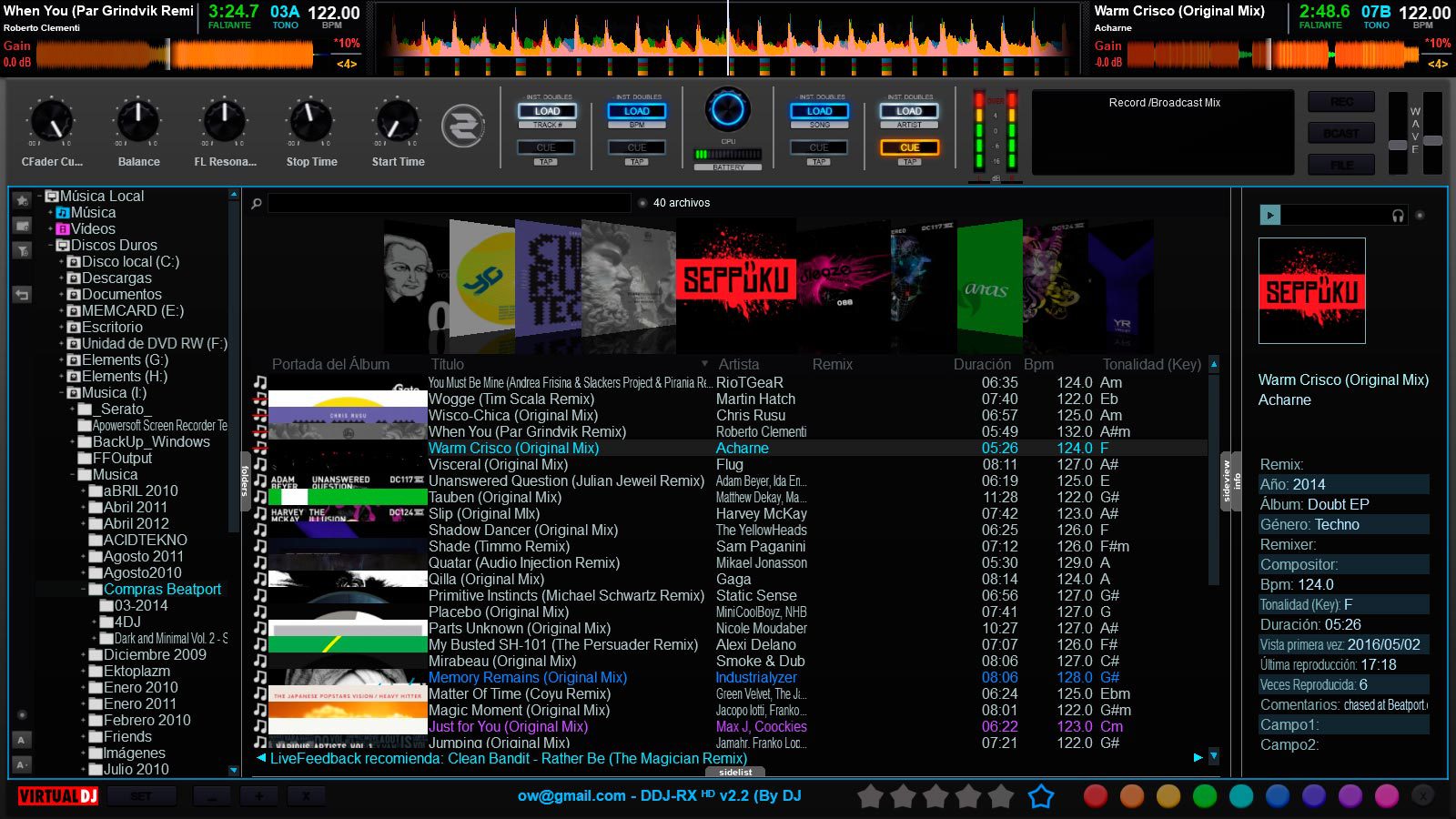Click the Música blue folder icon

(x=63, y=213)
